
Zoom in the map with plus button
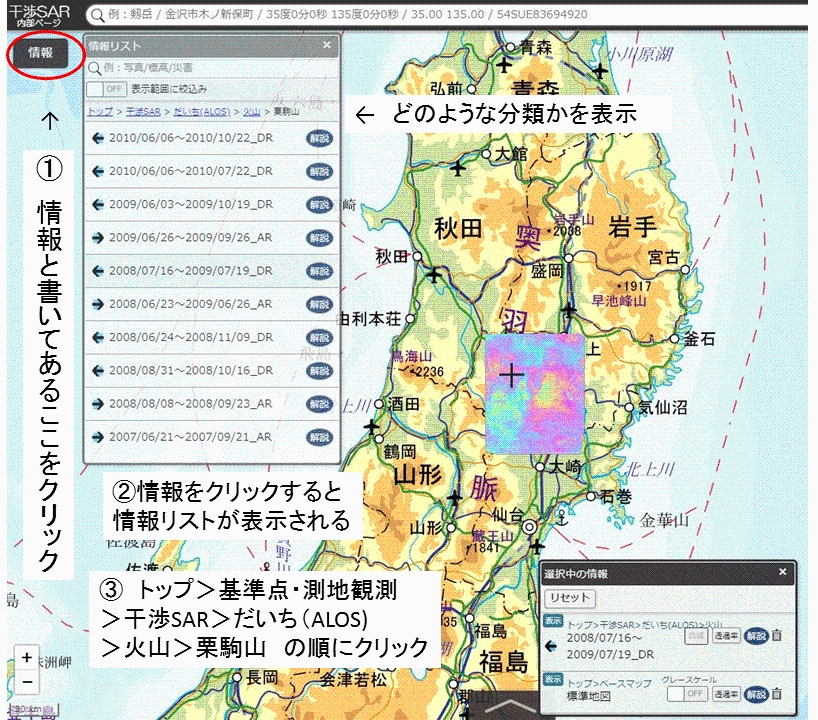(27, 658)
